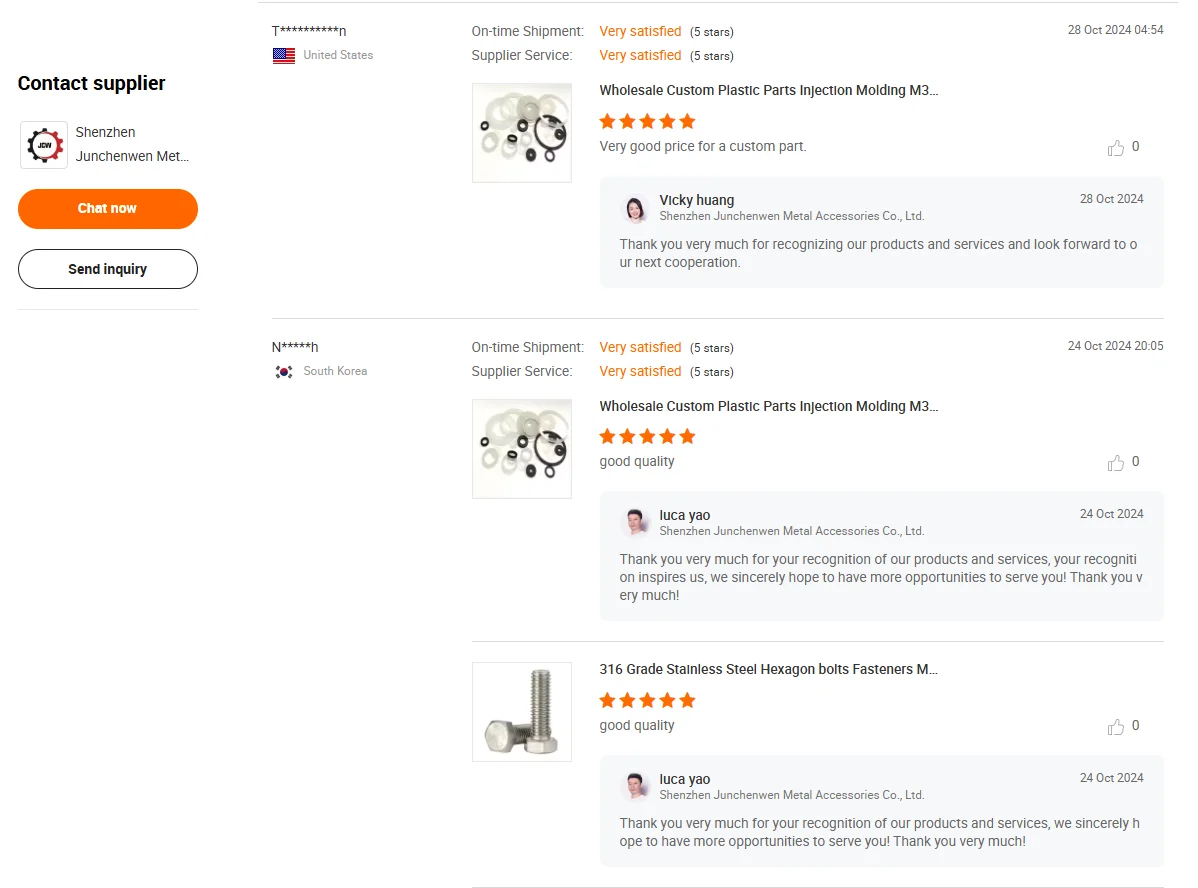The height and width of the screenshot is (888, 1198).
Task: Like the stainless steel bolts review
Action: pyautogui.click(x=1116, y=727)
